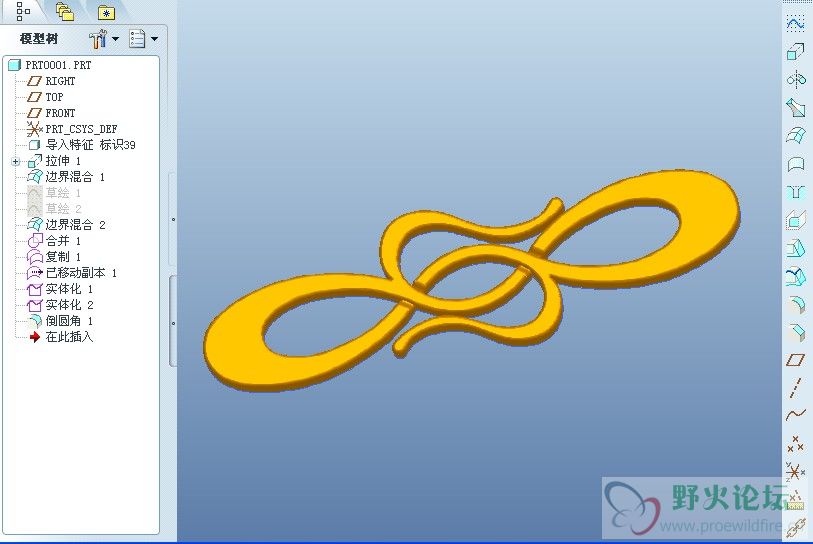Screen dimensions: 813x544
Task: Open the Favorites folder navigator tab
Action: tap(106, 13)
